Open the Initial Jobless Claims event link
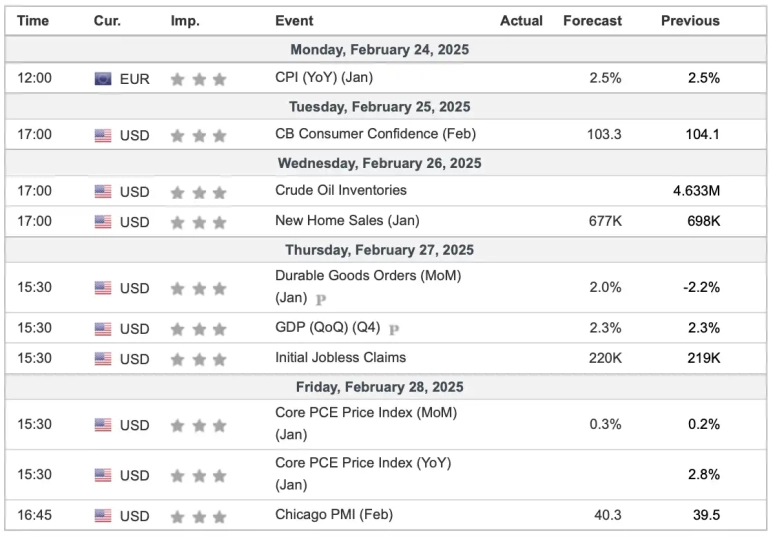Viewport: 773px width, 537px height. (x=340, y=357)
